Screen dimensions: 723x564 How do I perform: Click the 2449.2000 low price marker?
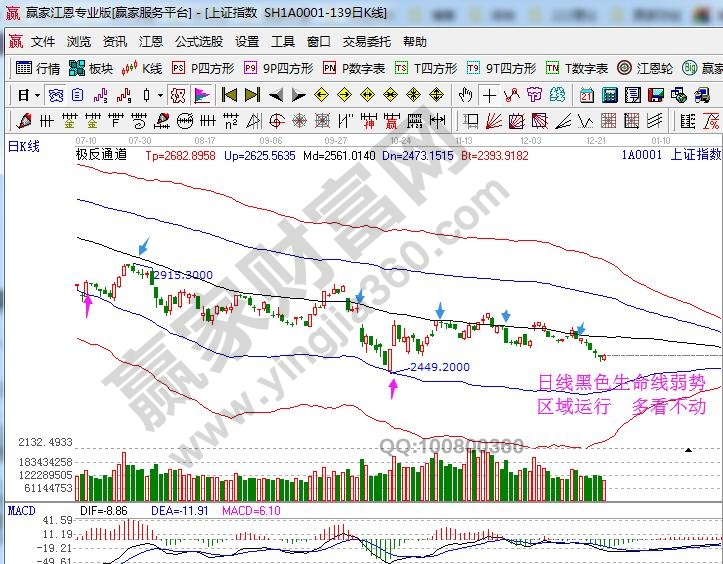coord(441,367)
